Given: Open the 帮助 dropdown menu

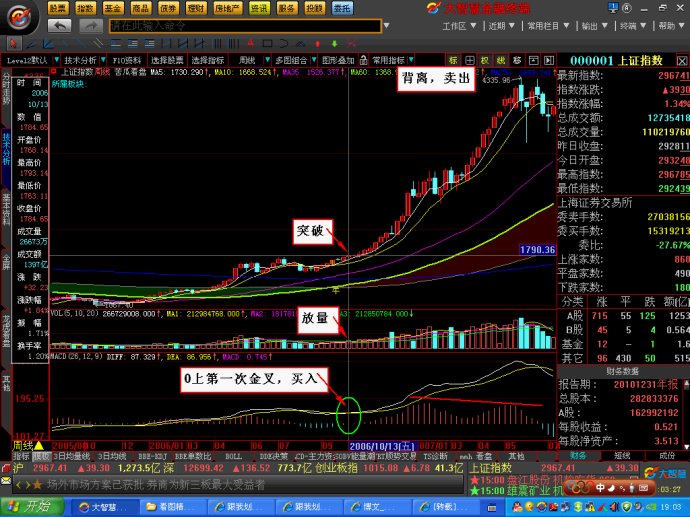Looking at the screenshot, I should [672, 26].
